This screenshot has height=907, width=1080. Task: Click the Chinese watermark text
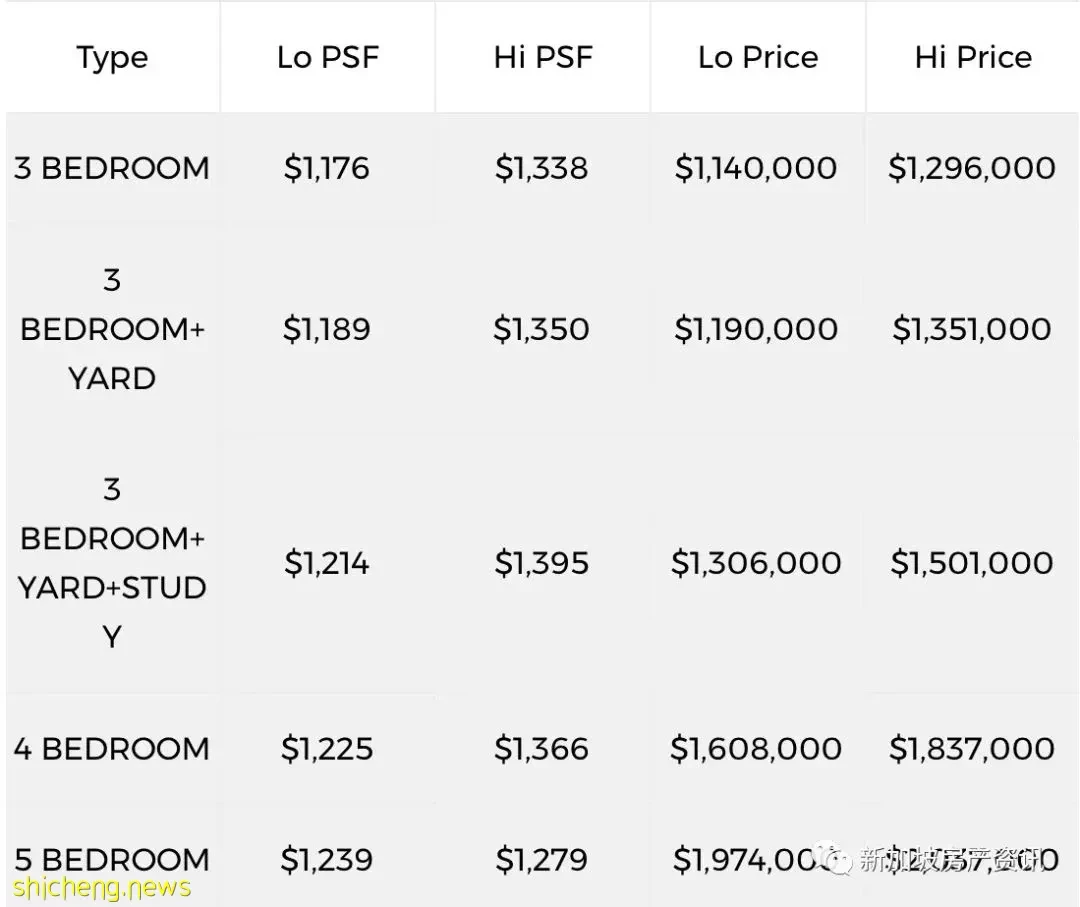952,859
